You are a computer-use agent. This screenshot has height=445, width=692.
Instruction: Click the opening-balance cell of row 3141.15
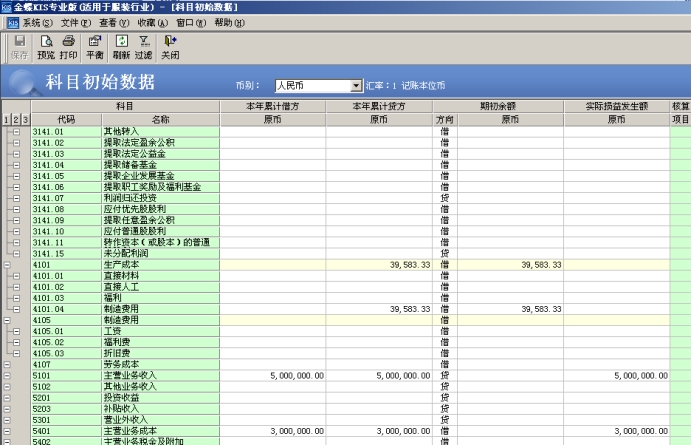coord(511,253)
